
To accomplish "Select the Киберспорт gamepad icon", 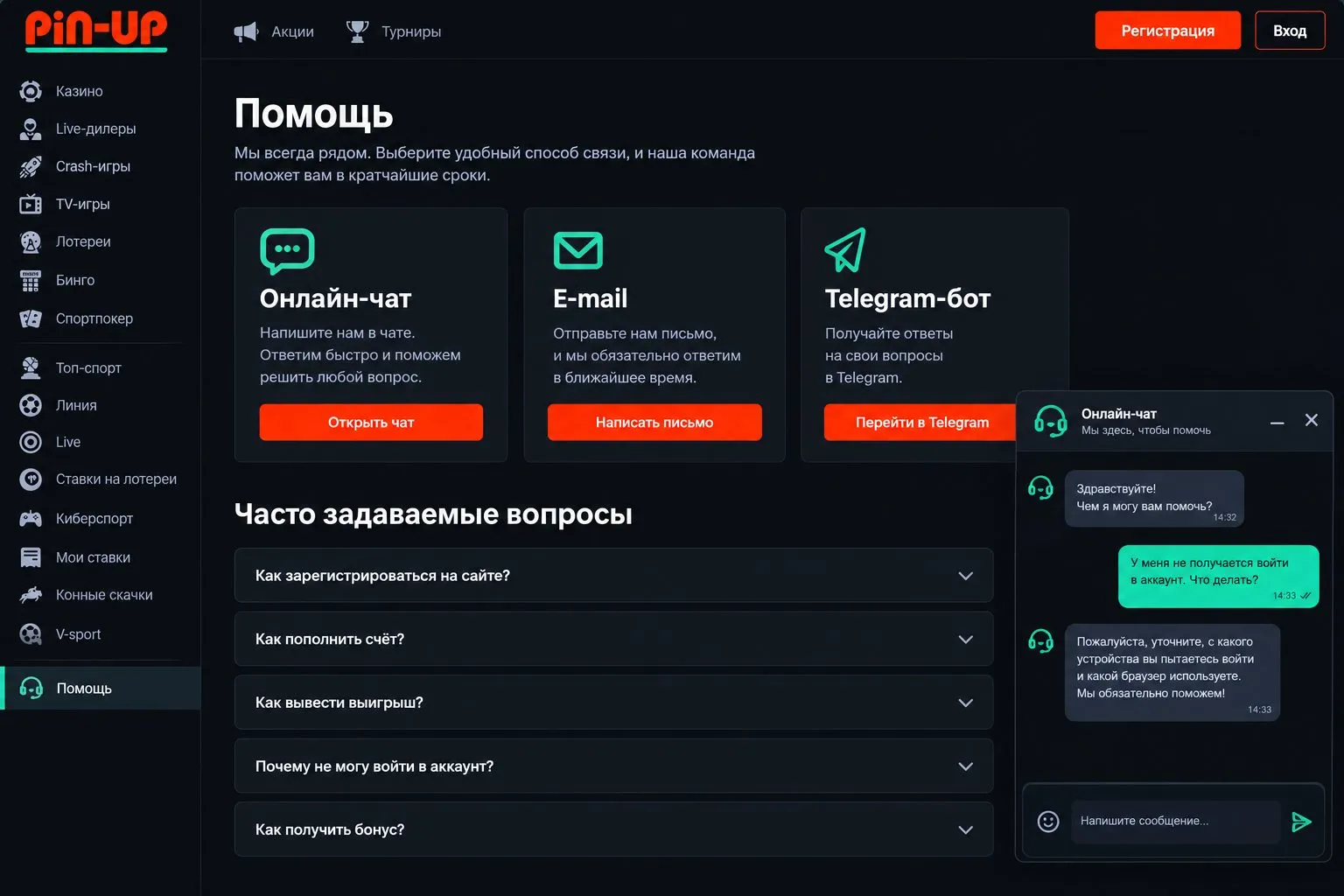I will 31,518.
